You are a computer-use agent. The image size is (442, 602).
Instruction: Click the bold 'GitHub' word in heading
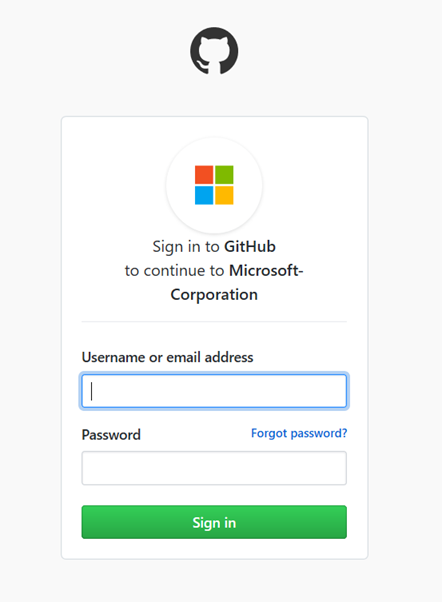(250, 246)
